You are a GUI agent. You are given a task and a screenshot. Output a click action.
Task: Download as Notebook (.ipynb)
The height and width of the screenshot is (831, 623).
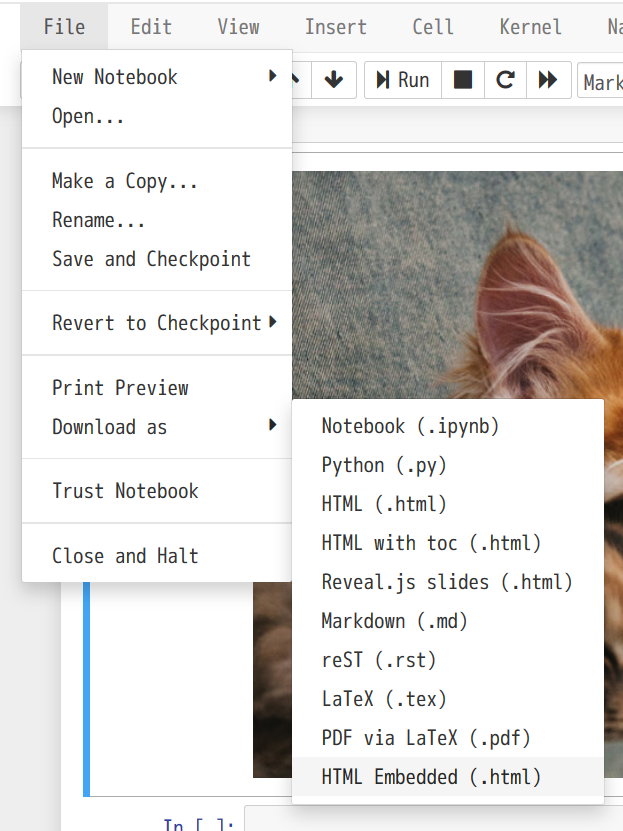[448, 426]
